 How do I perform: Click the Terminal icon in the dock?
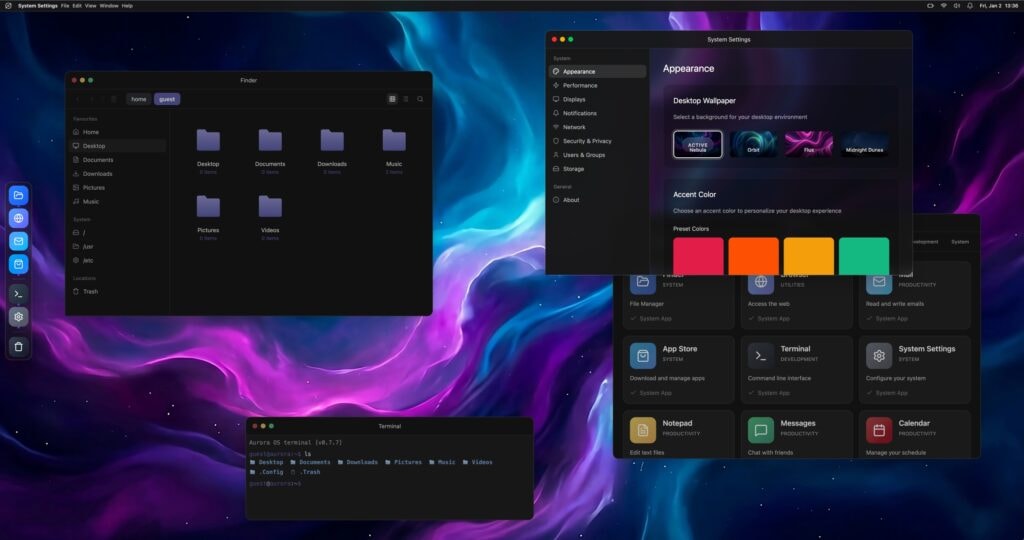coord(18,293)
